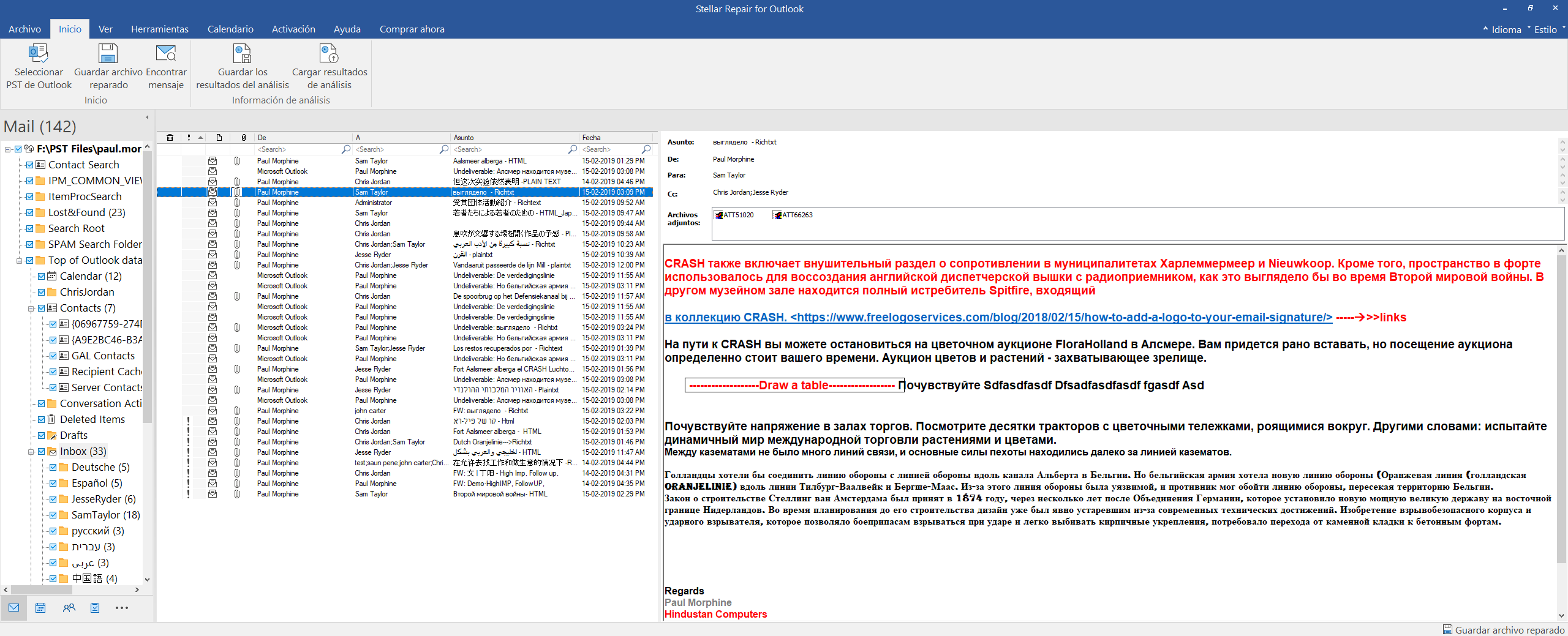Click search magnifier in De column filter

[346, 149]
